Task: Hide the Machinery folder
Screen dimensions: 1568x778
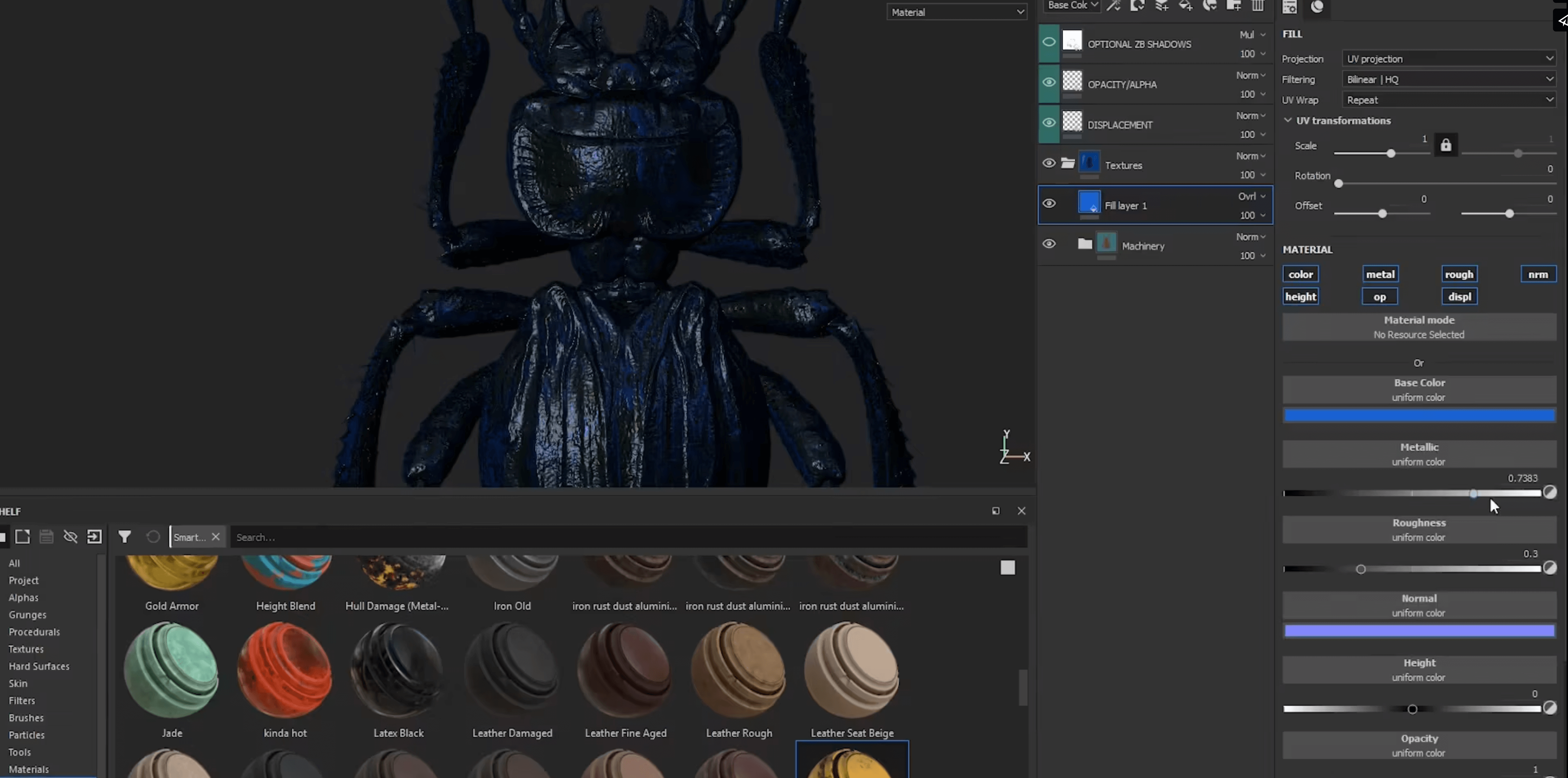Action: tap(1049, 243)
